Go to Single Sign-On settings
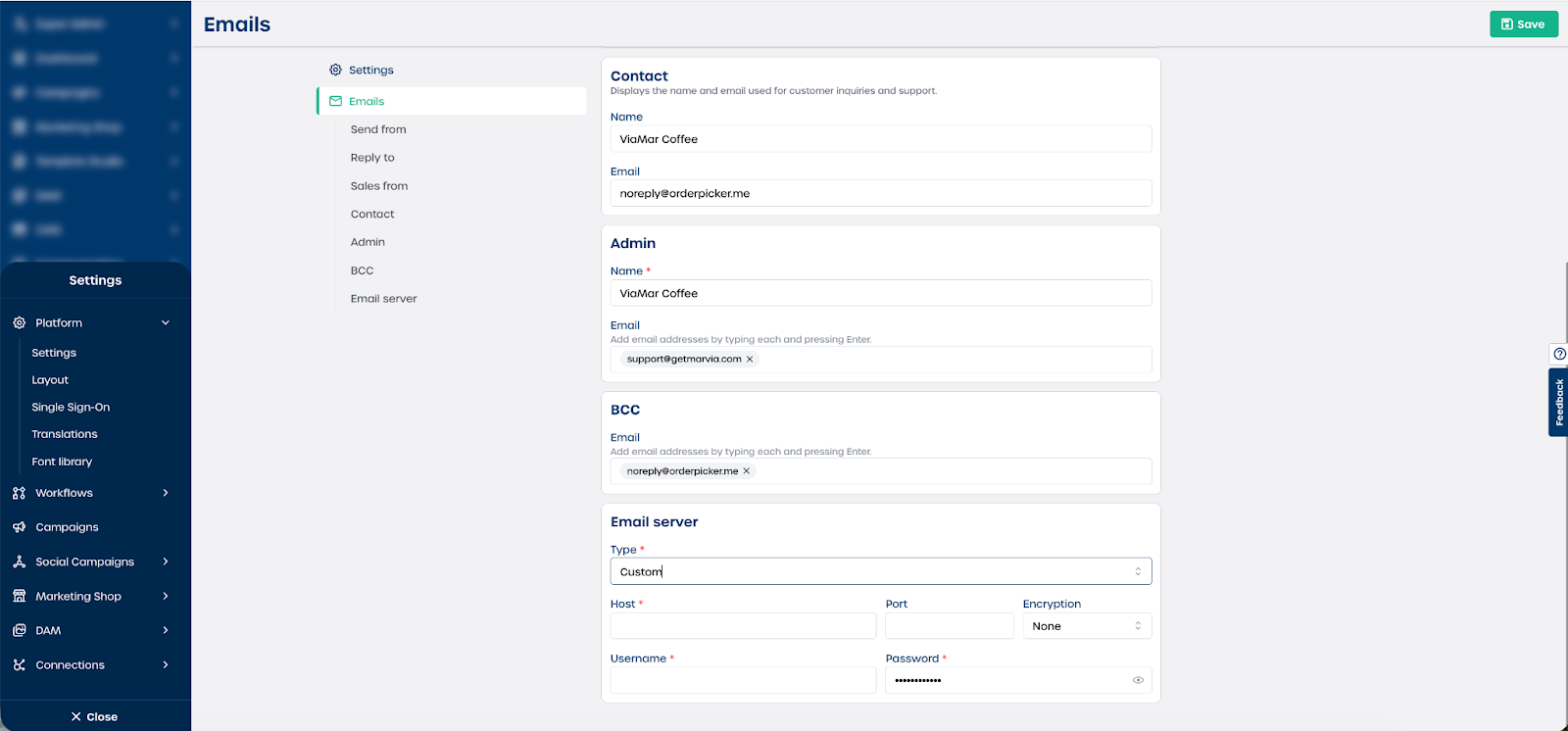Image resolution: width=1568 pixels, height=731 pixels. click(71, 408)
